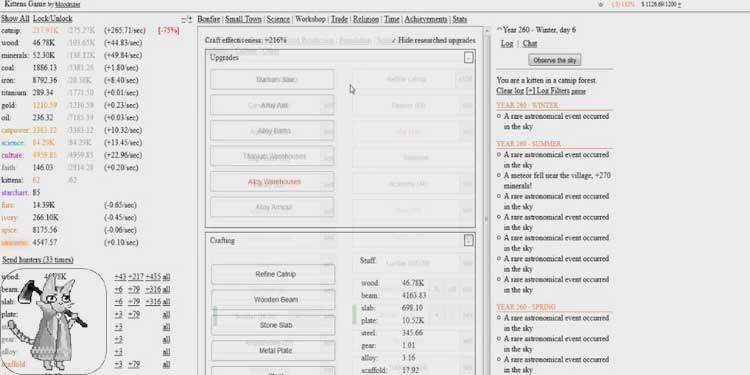Click the Lock/Unlock resources link
Image resolution: width=750 pixels, height=375 pixels.
click(x=53, y=19)
